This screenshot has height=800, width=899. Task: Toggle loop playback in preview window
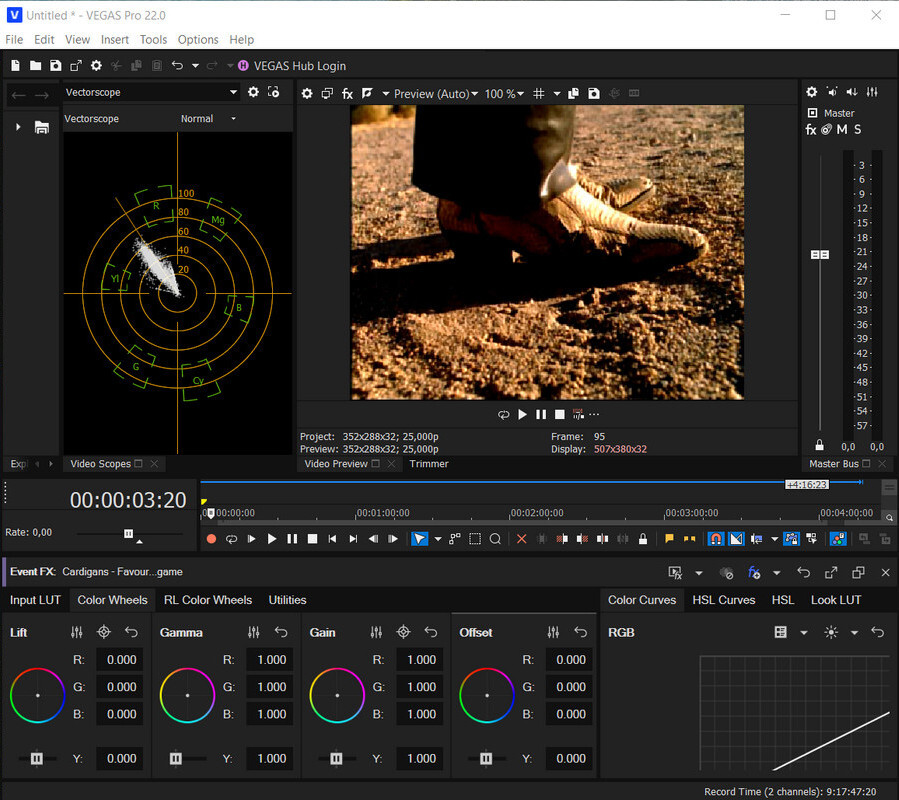503,414
